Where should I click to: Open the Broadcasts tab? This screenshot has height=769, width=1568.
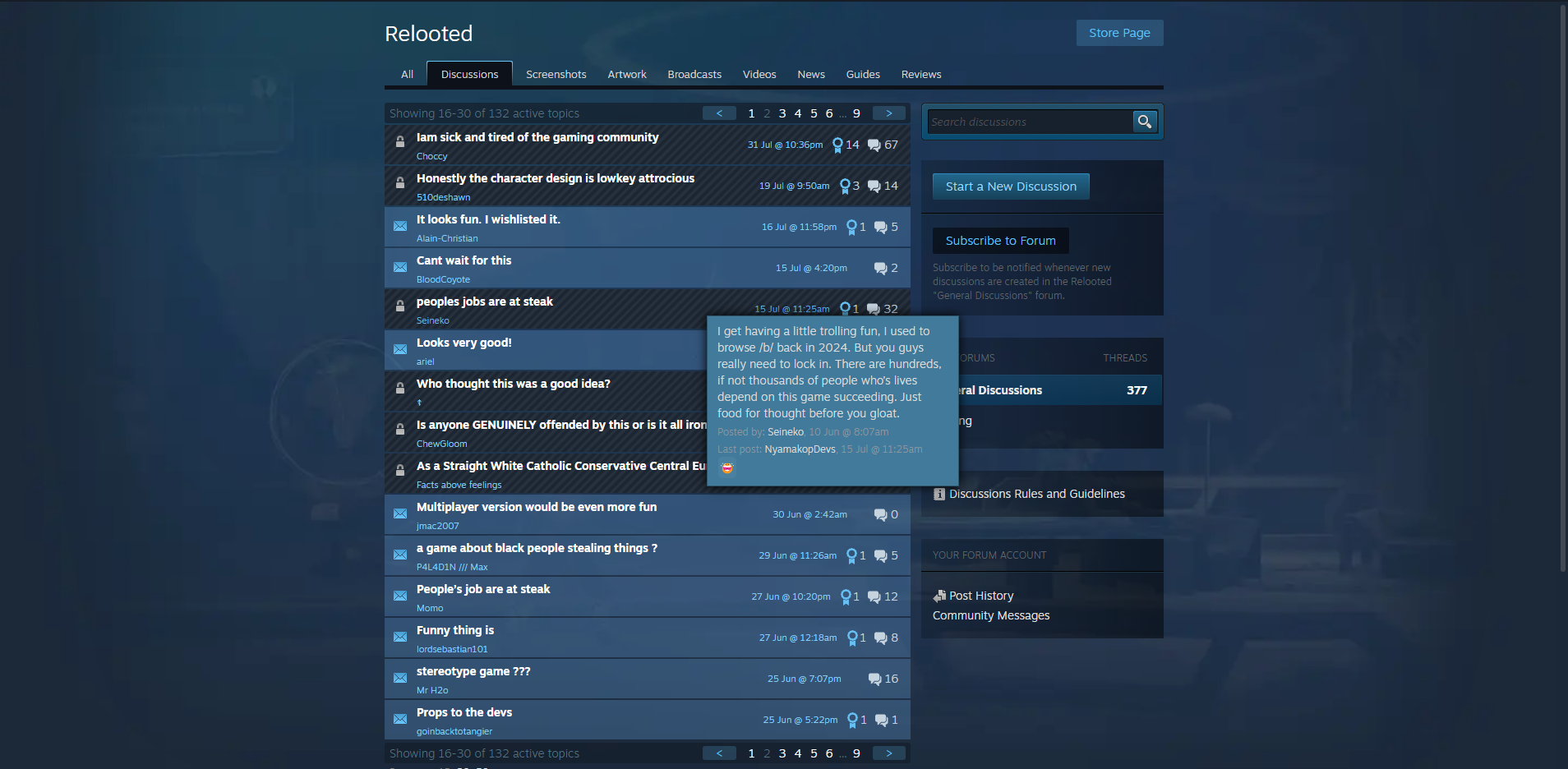(694, 74)
